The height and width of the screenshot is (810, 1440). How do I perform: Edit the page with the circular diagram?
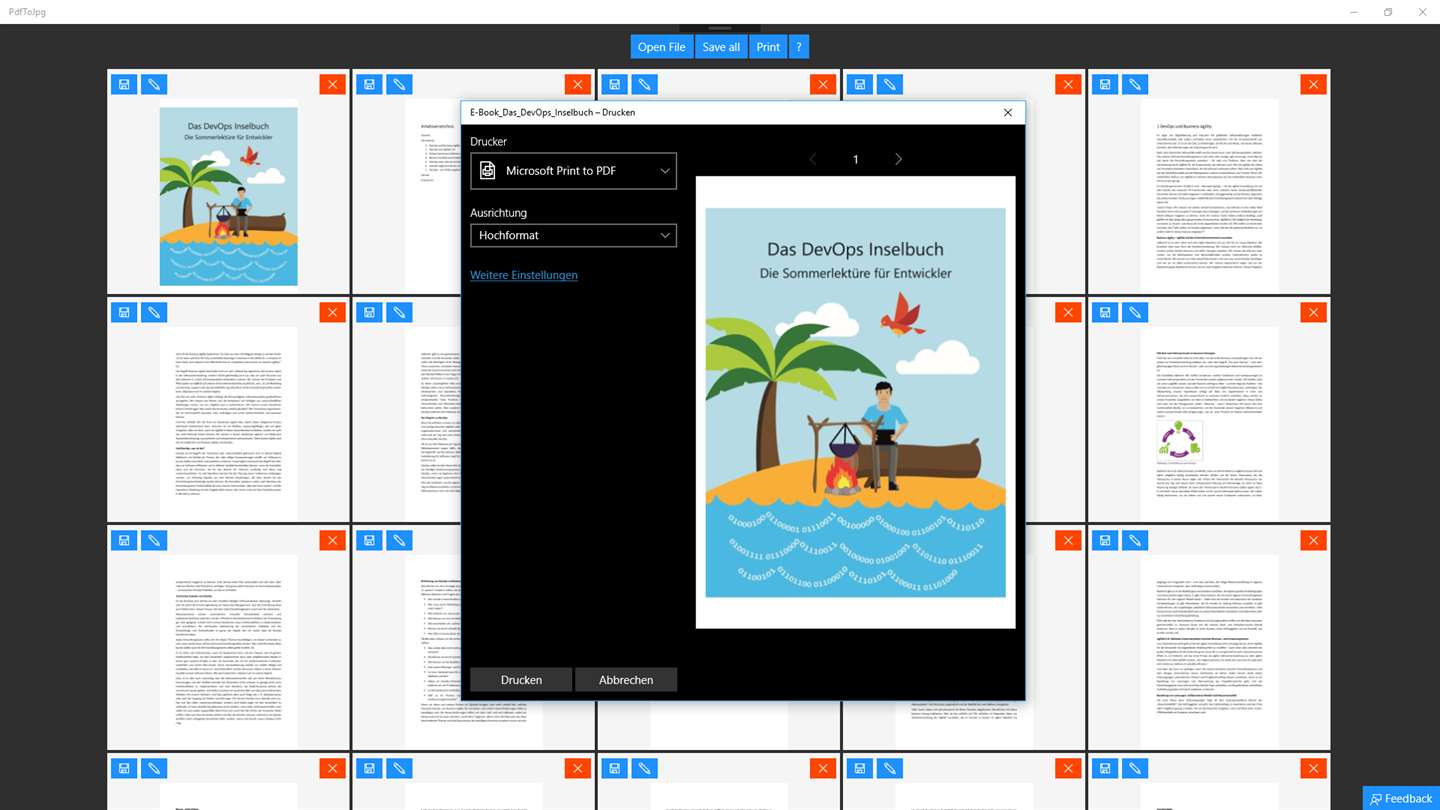[1135, 313]
